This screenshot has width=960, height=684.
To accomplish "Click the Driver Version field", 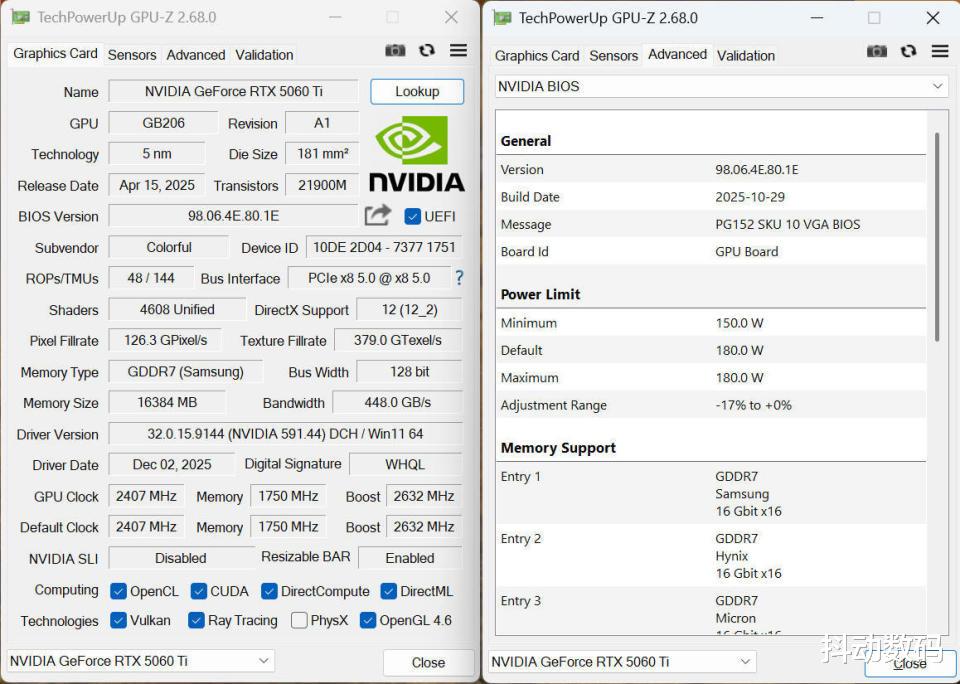I will pos(285,434).
